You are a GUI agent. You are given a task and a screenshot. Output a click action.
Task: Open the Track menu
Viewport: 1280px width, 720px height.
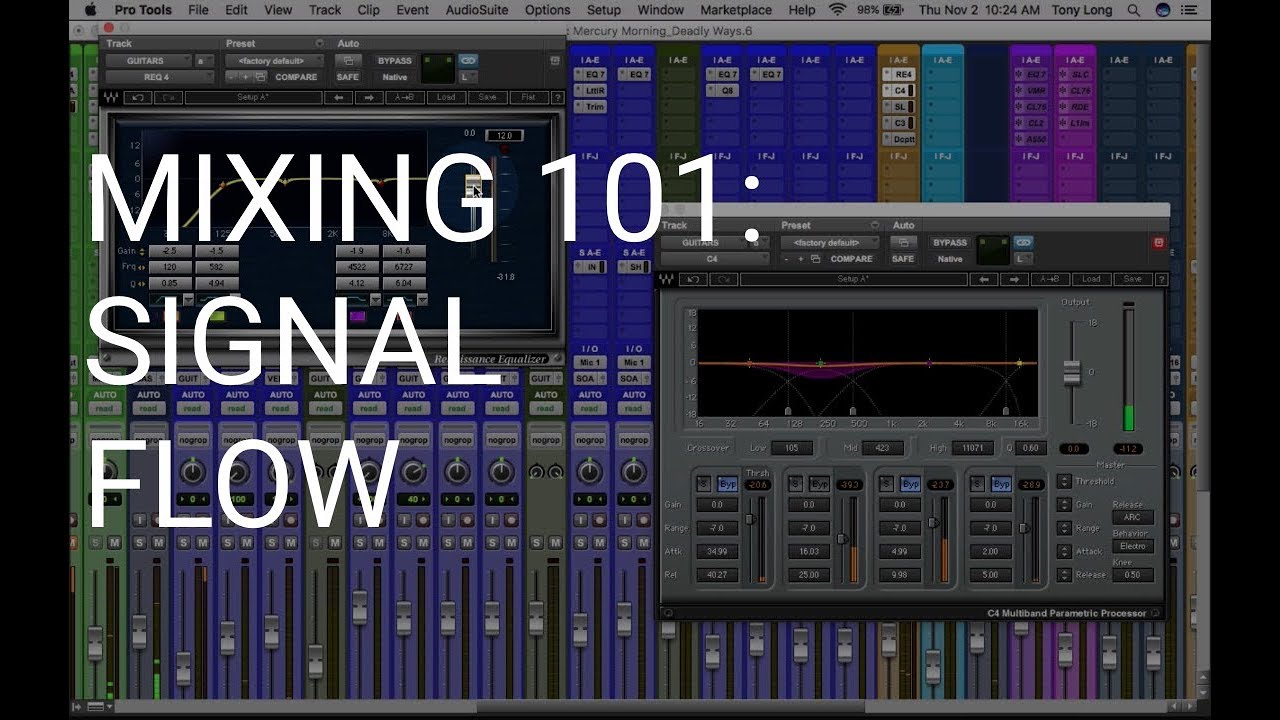click(x=325, y=10)
